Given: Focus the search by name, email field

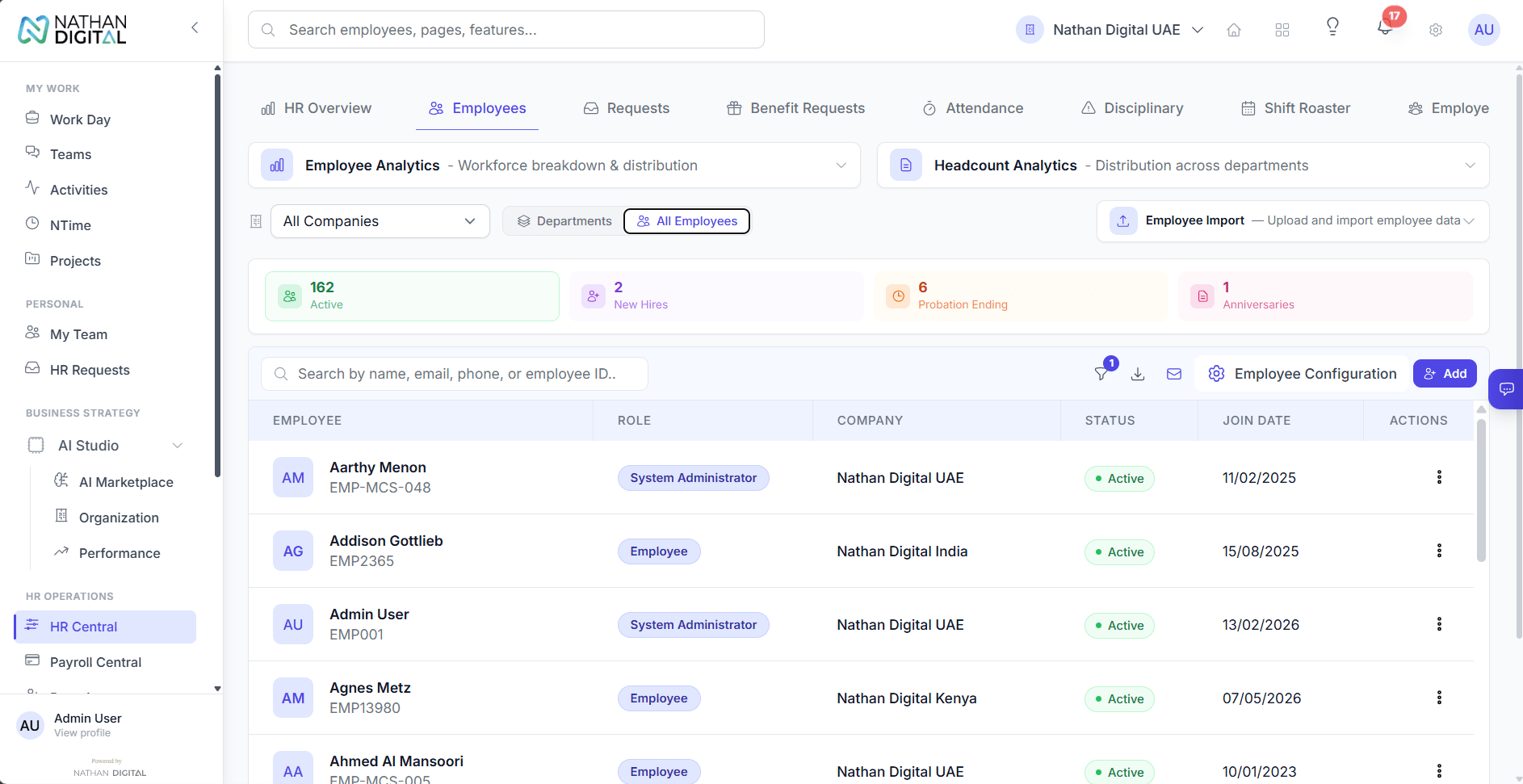Looking at the screenshot, I should coord(455,374).
